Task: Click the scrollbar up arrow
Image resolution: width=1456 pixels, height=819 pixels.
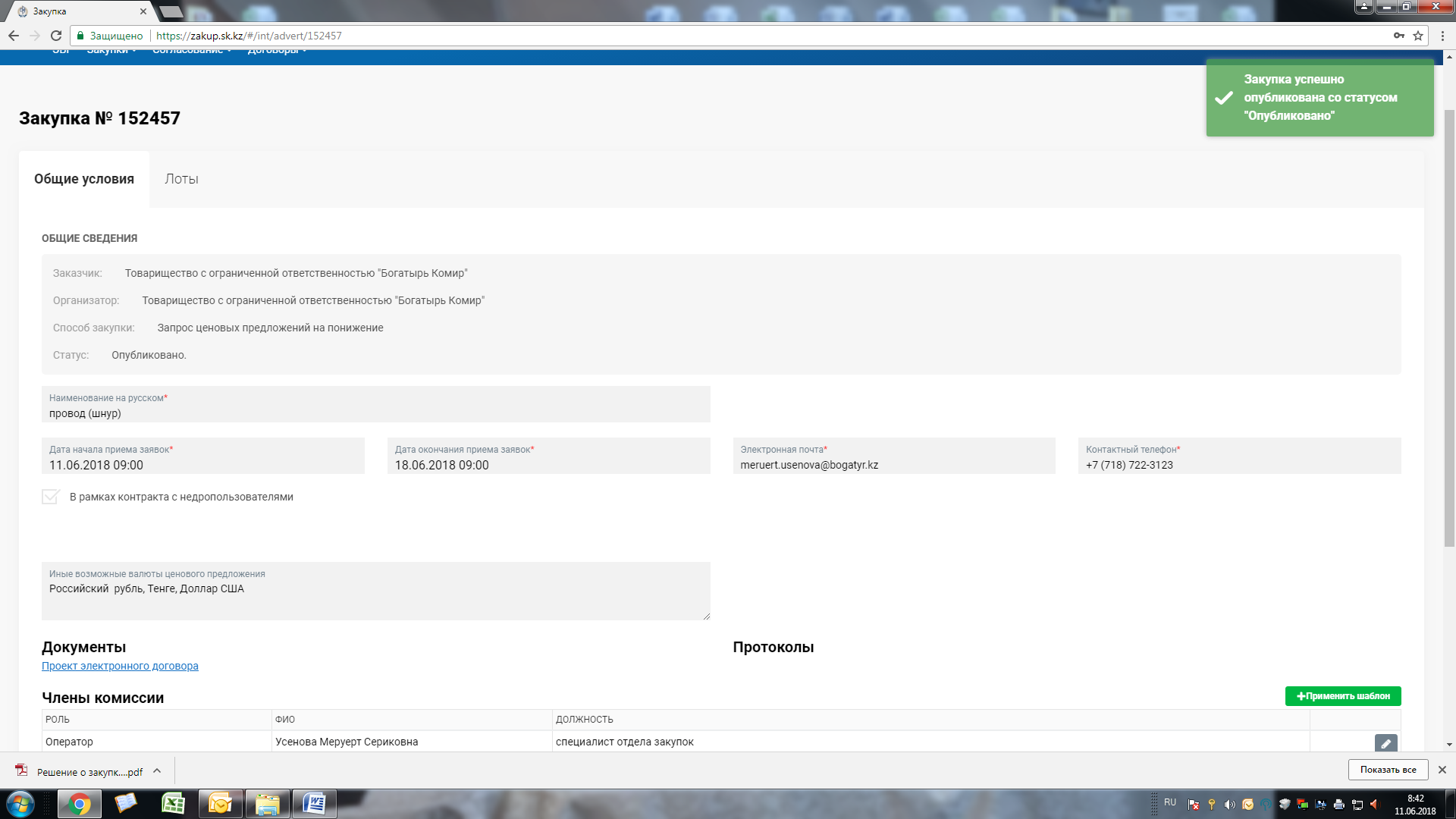Action: [x=1449, y=57]
